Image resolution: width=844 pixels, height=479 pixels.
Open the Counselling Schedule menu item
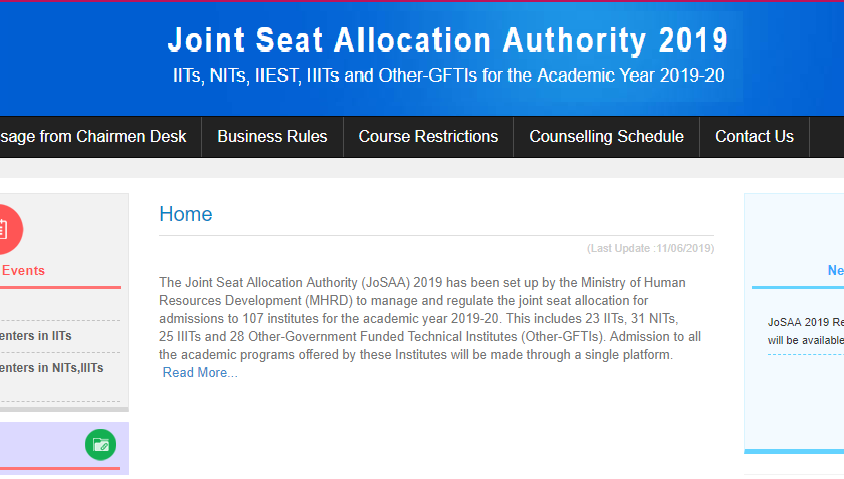click(x=606, y=137)
